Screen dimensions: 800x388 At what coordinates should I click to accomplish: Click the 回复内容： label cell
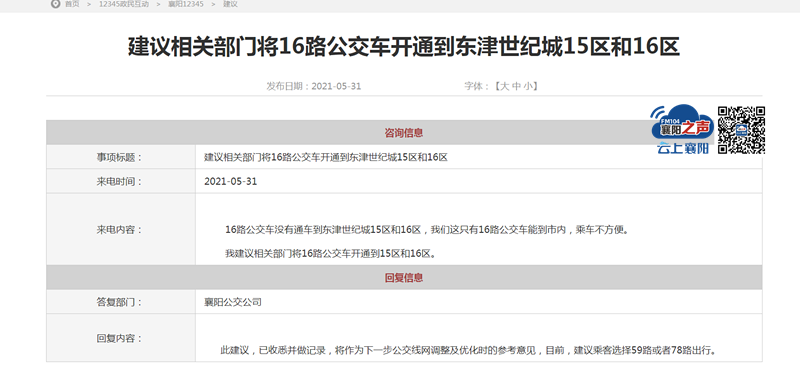(120, 338)
